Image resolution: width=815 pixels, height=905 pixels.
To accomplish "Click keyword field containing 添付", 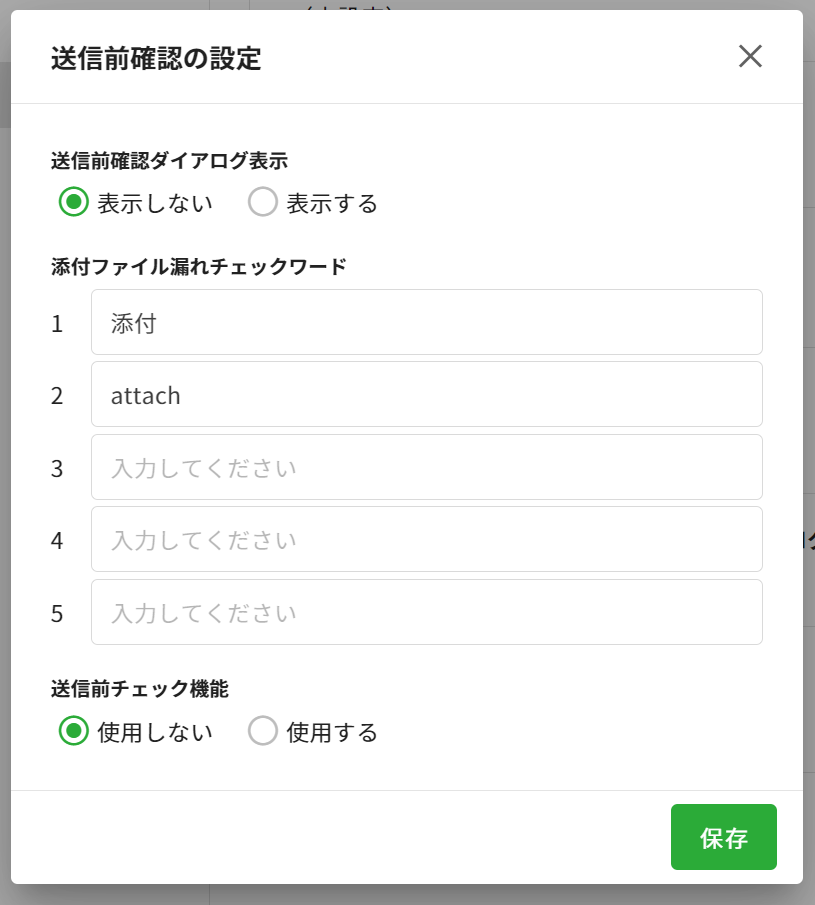I will pyautogui.click(x=426, y=323).
